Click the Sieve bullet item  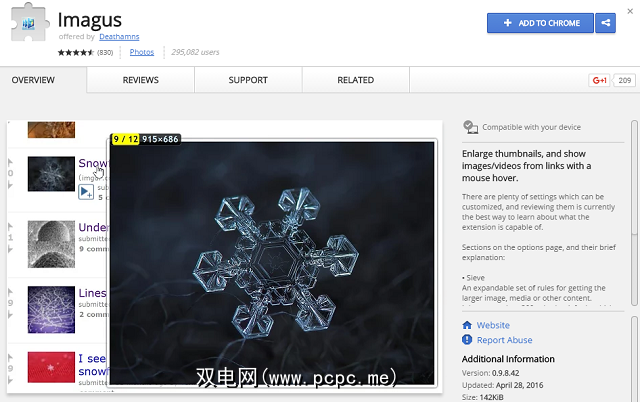pyautogui.click(x=473, y=278)
